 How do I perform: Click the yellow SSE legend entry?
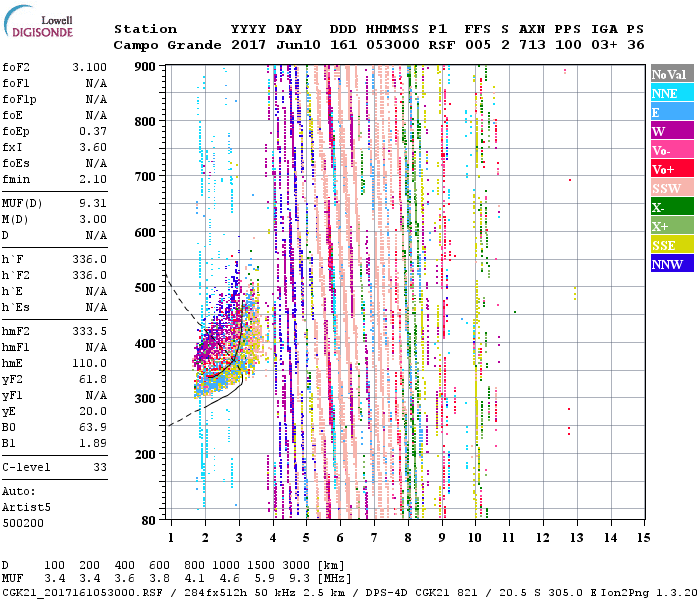(672, 245)
